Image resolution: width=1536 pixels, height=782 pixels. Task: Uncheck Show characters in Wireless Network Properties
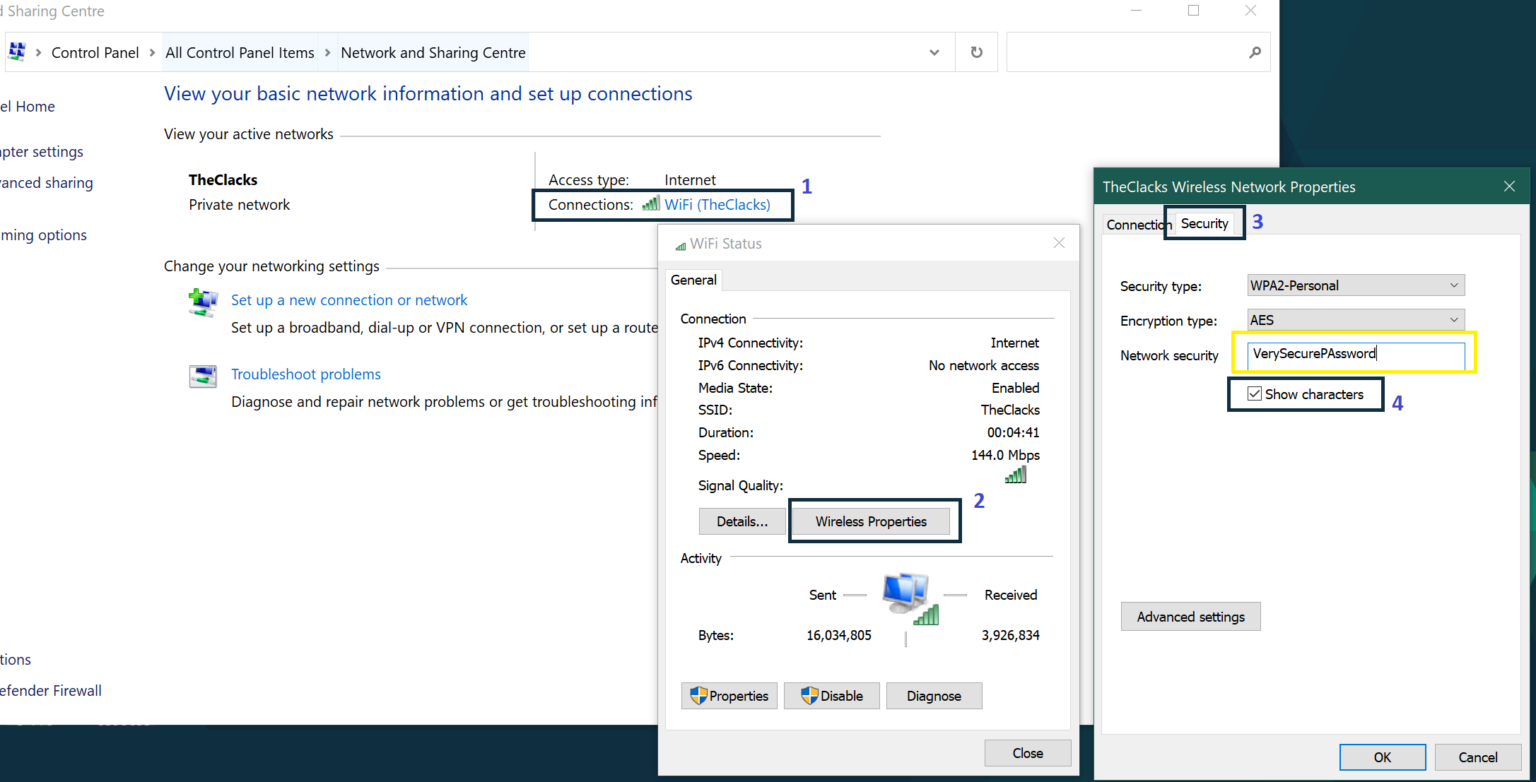coord(1255,393)
